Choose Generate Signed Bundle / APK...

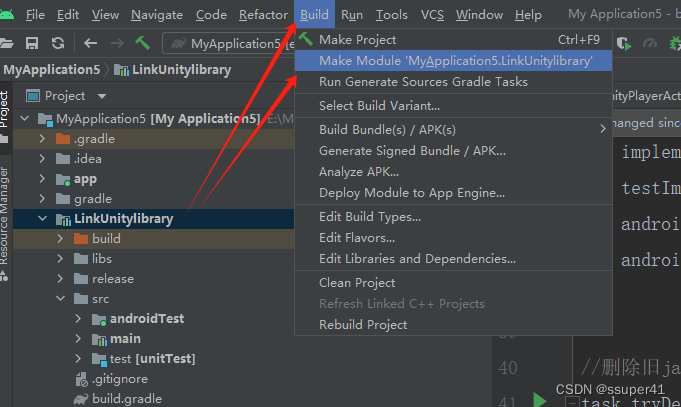[453, 151]
